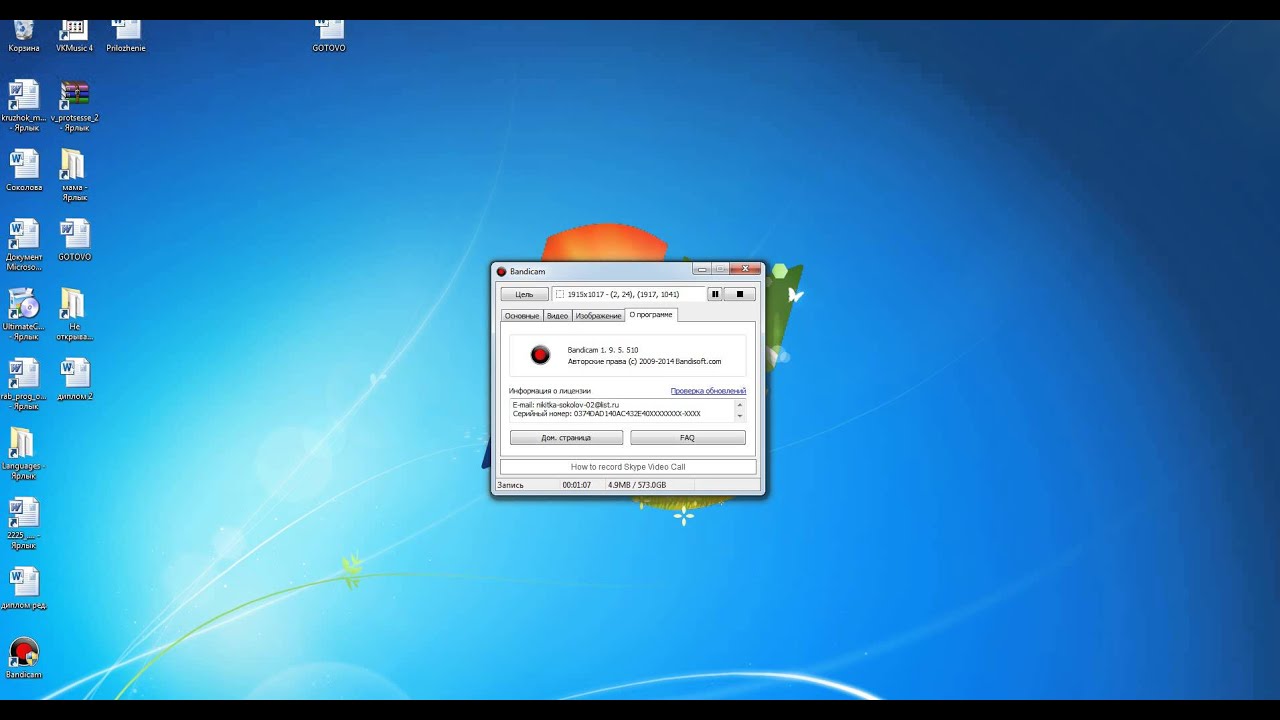Click the FAQ button
Screen dimensions: 1280x720
[688, 438]
